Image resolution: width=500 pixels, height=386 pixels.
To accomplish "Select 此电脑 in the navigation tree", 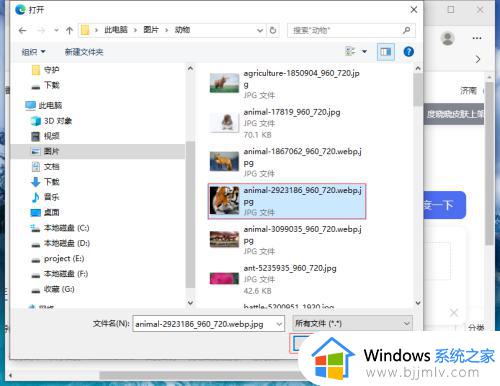I will [x=44, y=106].
